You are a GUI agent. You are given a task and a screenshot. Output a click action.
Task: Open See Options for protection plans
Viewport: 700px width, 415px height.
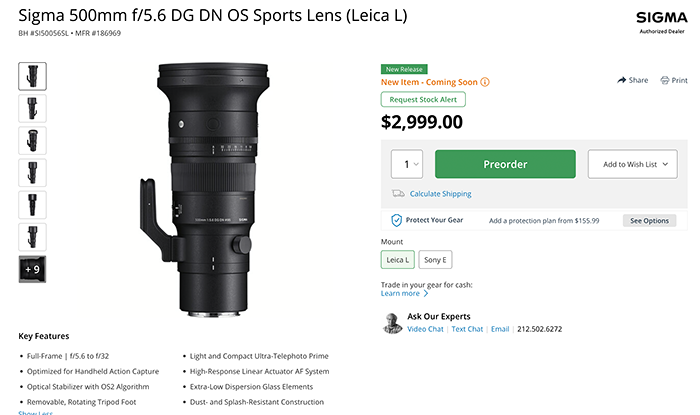649,220
